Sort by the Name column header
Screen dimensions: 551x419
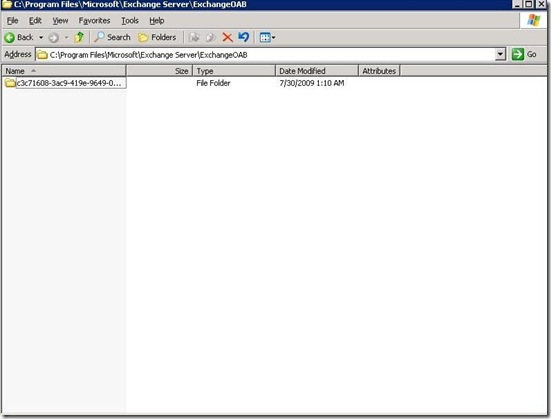[x=64, y=71]
